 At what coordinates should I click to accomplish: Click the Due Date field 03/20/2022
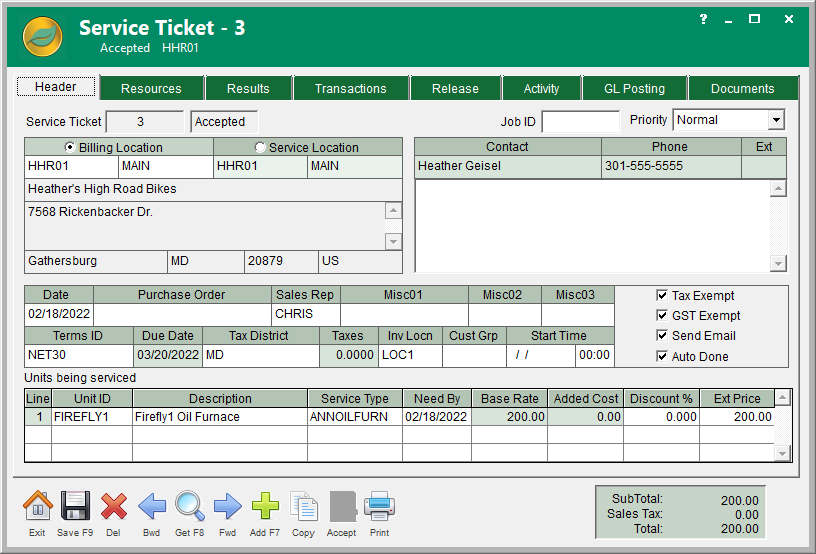(x=168, y=355)
